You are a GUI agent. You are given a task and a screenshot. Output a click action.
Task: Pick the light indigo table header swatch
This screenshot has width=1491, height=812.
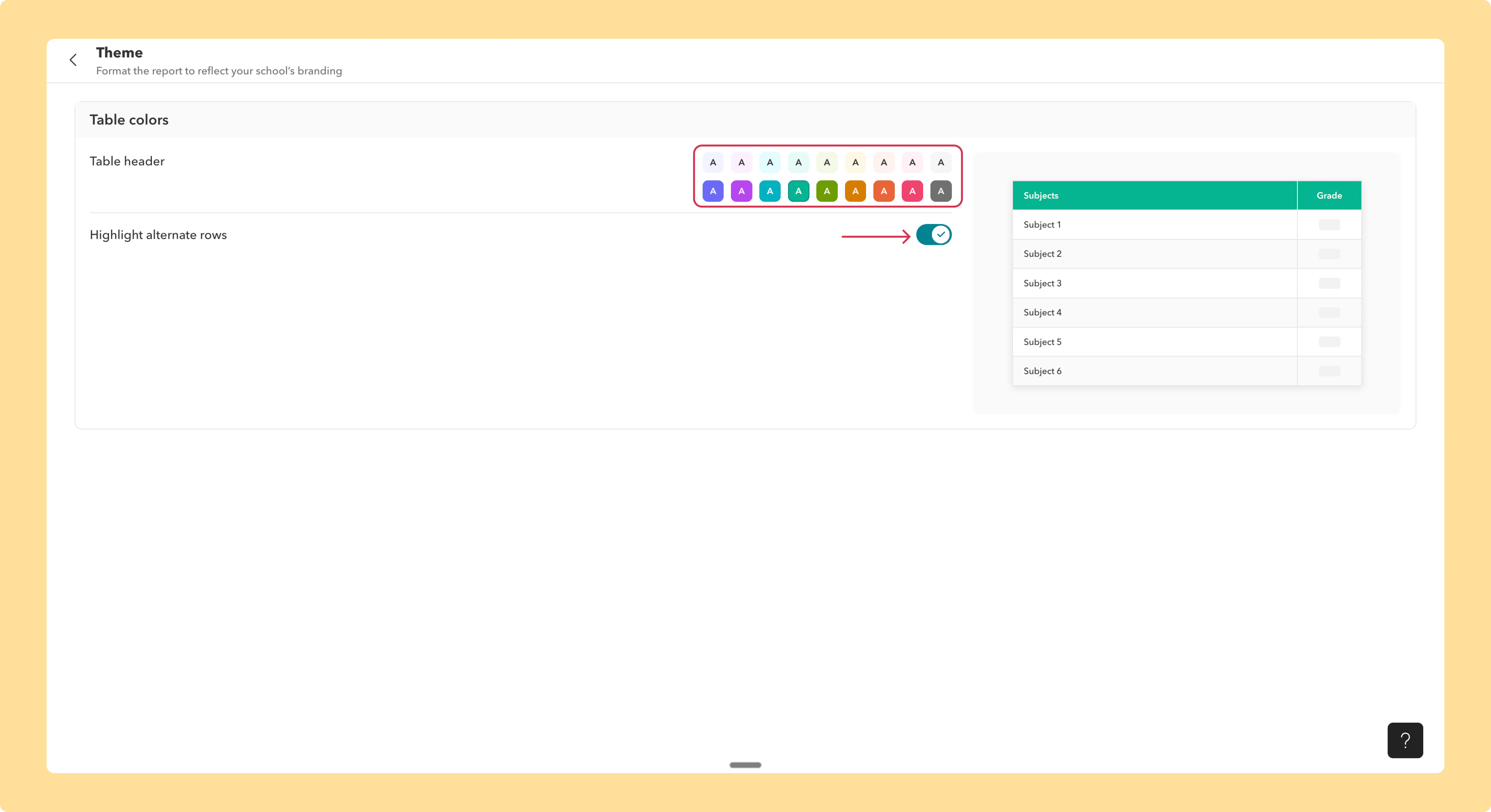(713, 162)
